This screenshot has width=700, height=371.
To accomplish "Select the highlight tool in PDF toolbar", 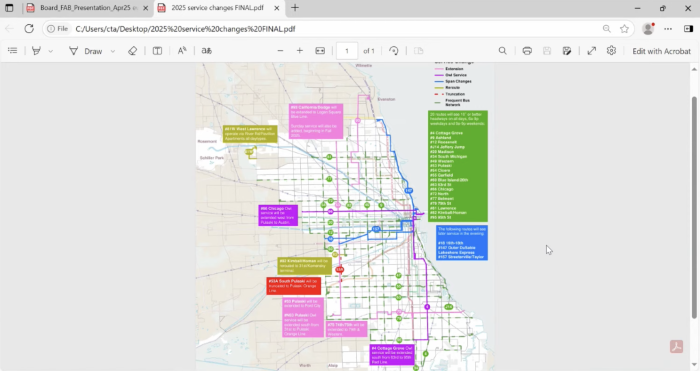I will point(36,51).
